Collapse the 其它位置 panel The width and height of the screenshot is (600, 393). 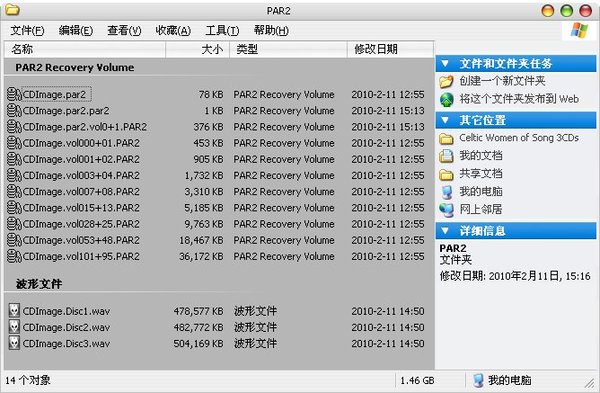(445, 120)
